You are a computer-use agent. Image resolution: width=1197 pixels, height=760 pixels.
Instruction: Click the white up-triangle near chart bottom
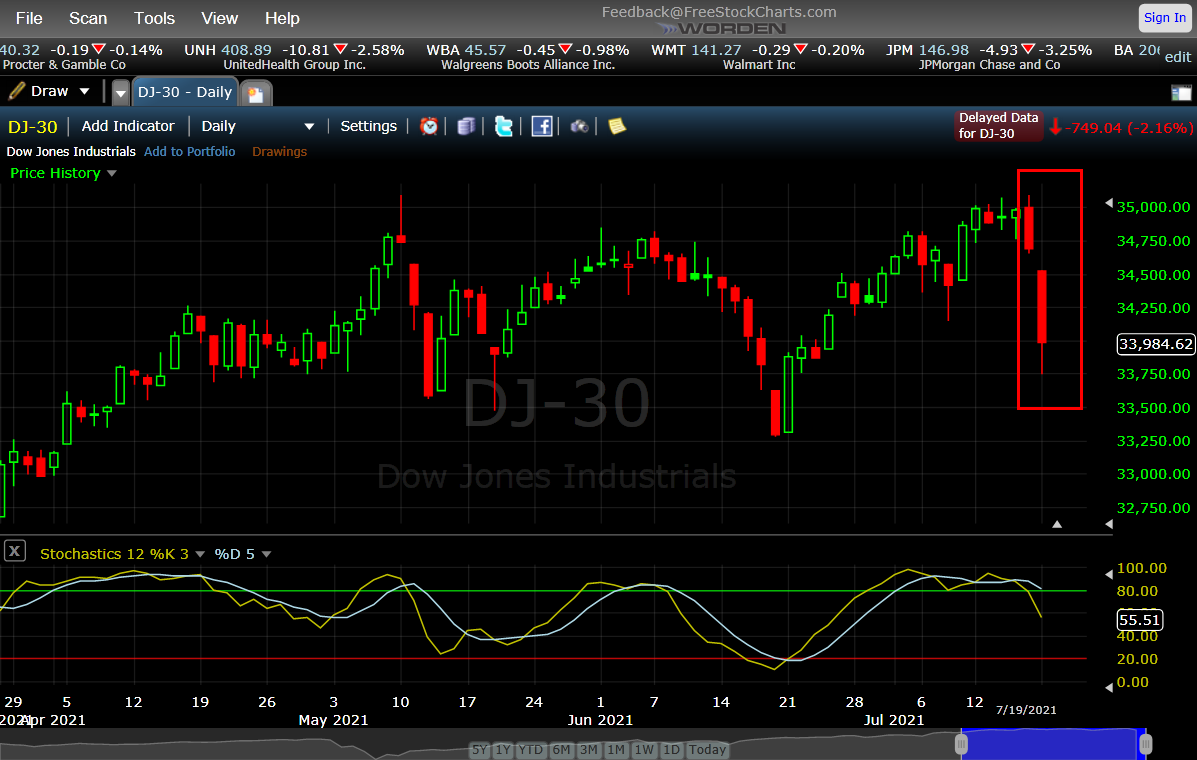point(1057,524)
